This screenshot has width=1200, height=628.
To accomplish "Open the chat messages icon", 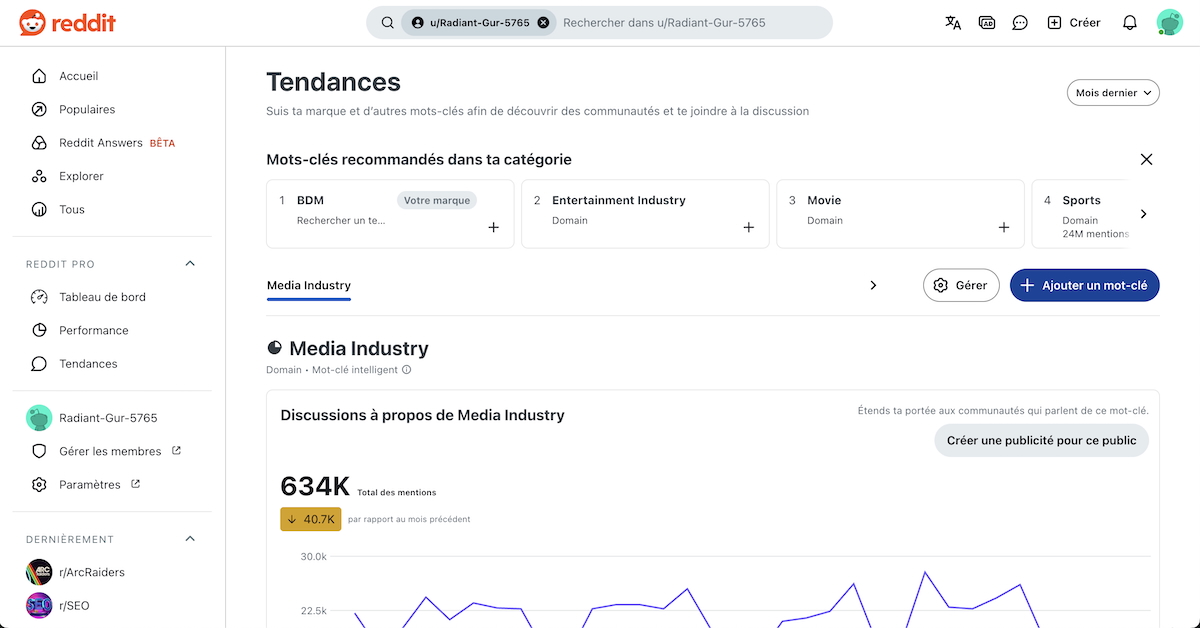I will click(x=1020, y=22).
